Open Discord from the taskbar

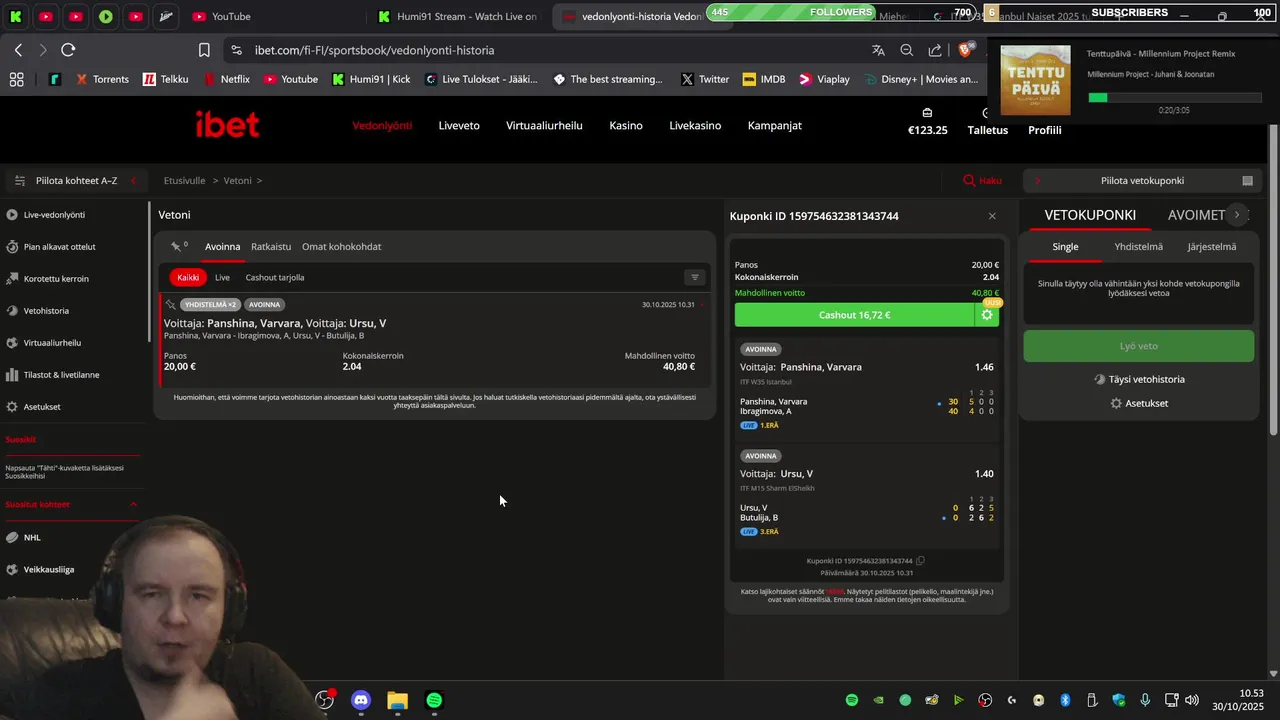tap(361, 700)
